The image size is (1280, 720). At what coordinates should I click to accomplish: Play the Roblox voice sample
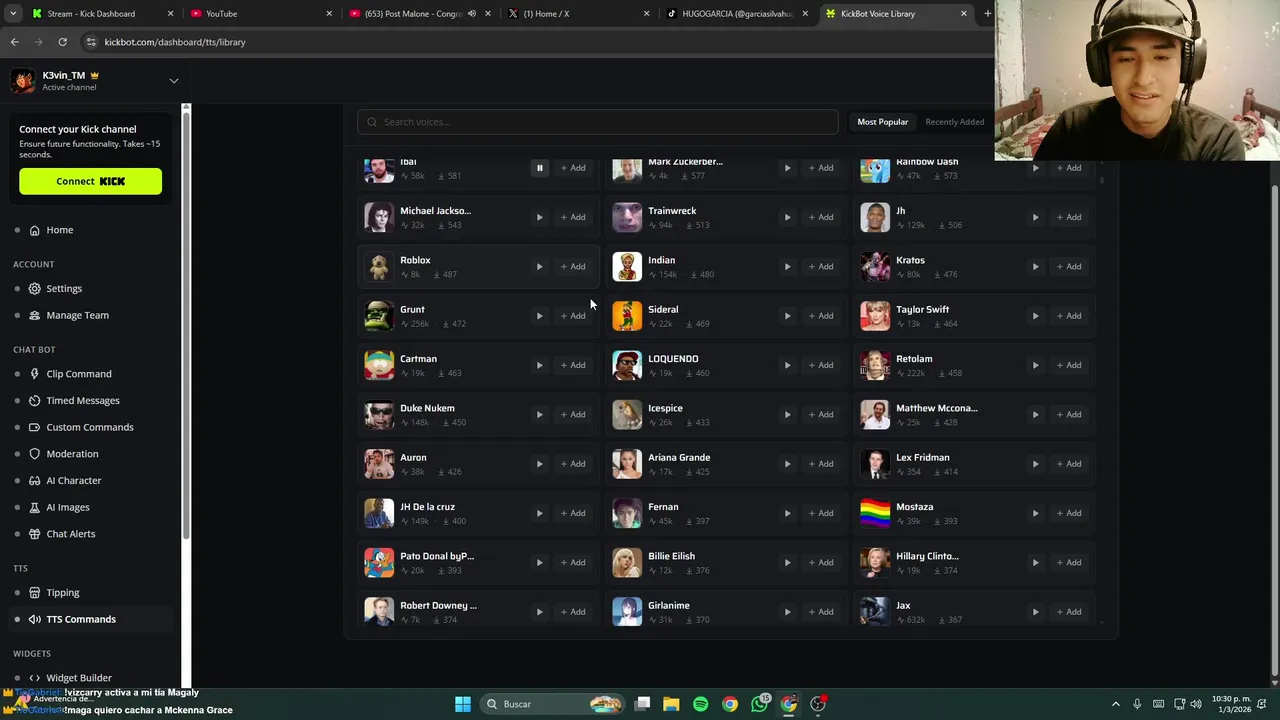pyautogui.click(x=539, y=267)
